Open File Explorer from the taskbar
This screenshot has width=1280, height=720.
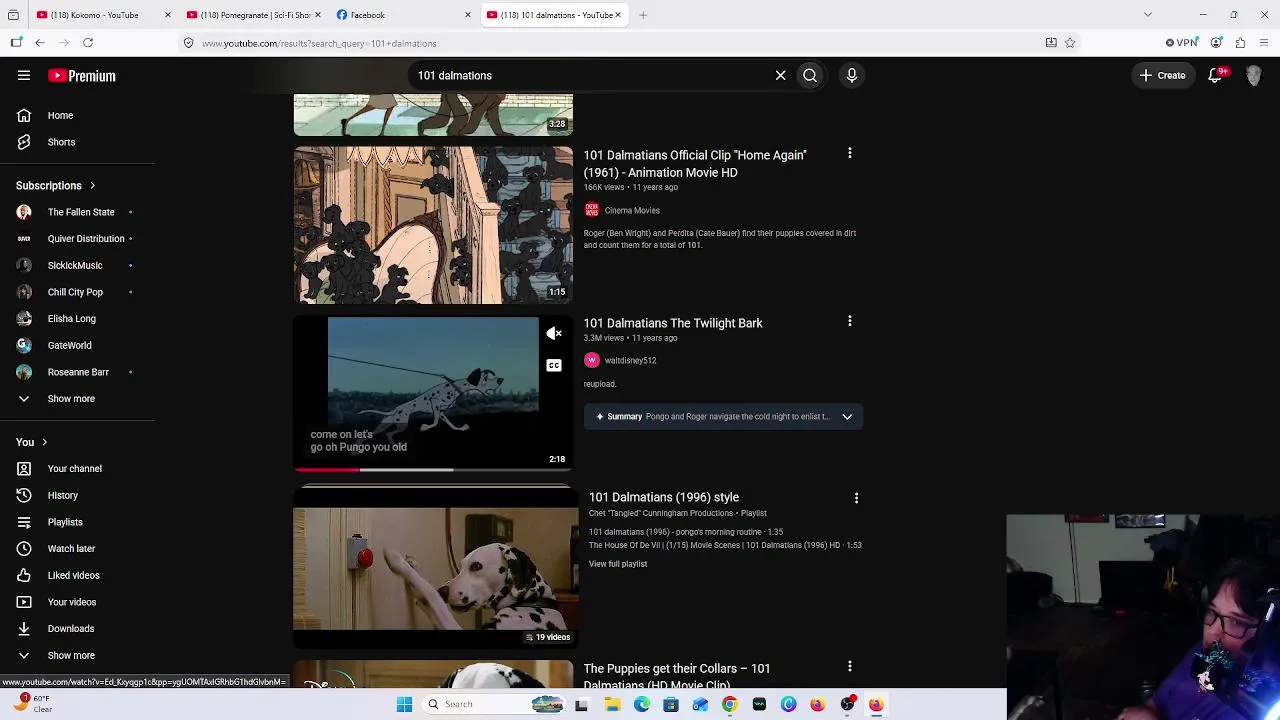(x=612, y=705)
